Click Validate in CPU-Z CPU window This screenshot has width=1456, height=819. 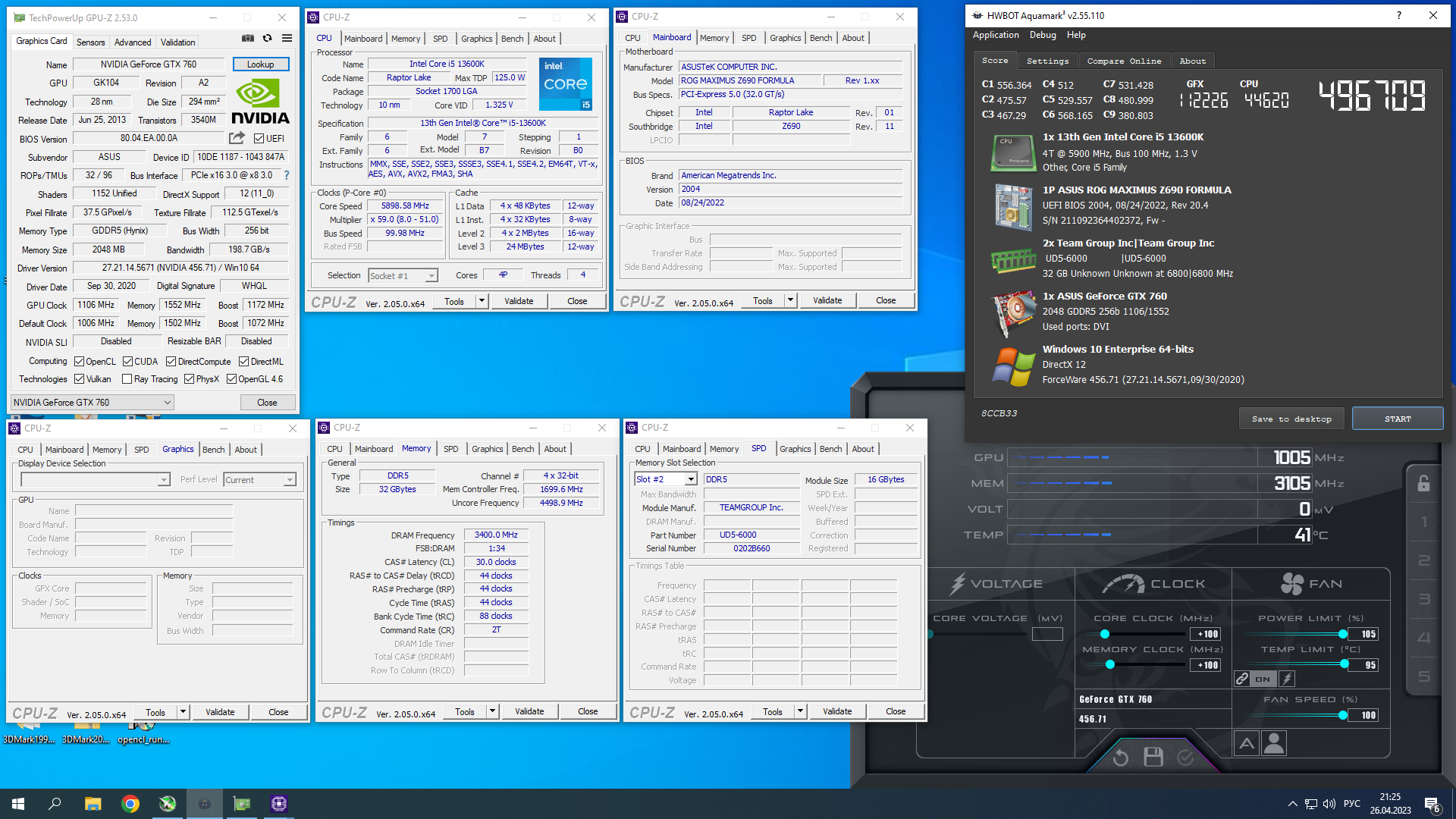tap(519, 301)
